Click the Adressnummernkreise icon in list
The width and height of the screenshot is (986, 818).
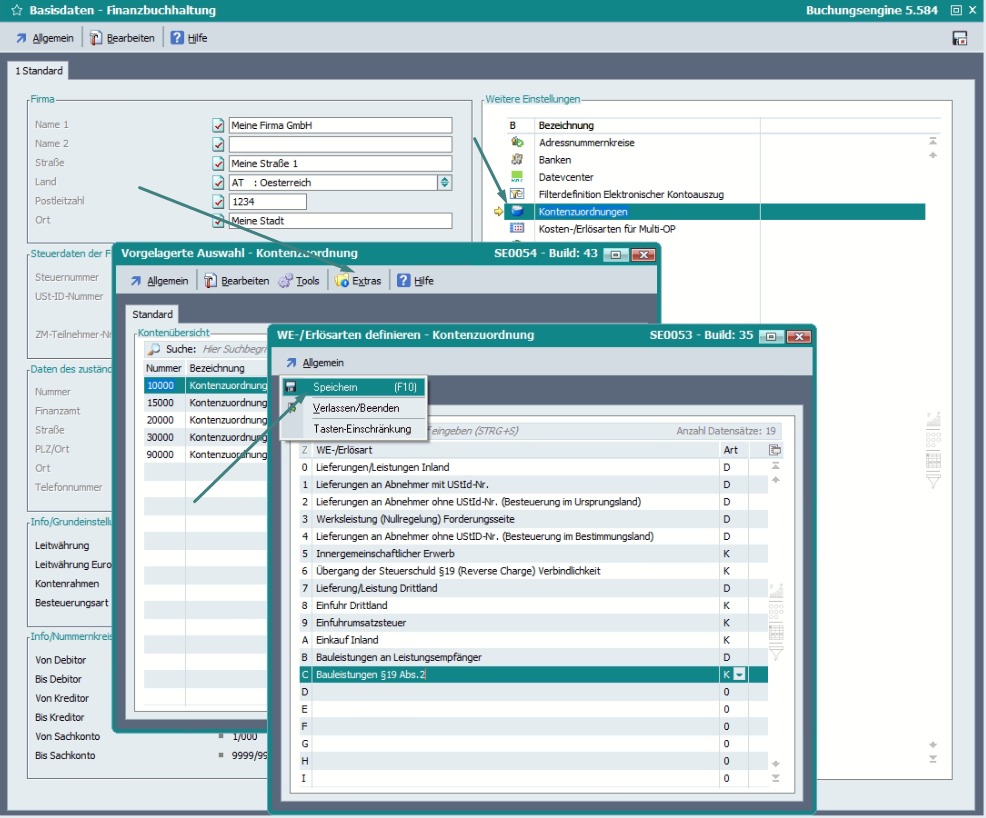517,143
